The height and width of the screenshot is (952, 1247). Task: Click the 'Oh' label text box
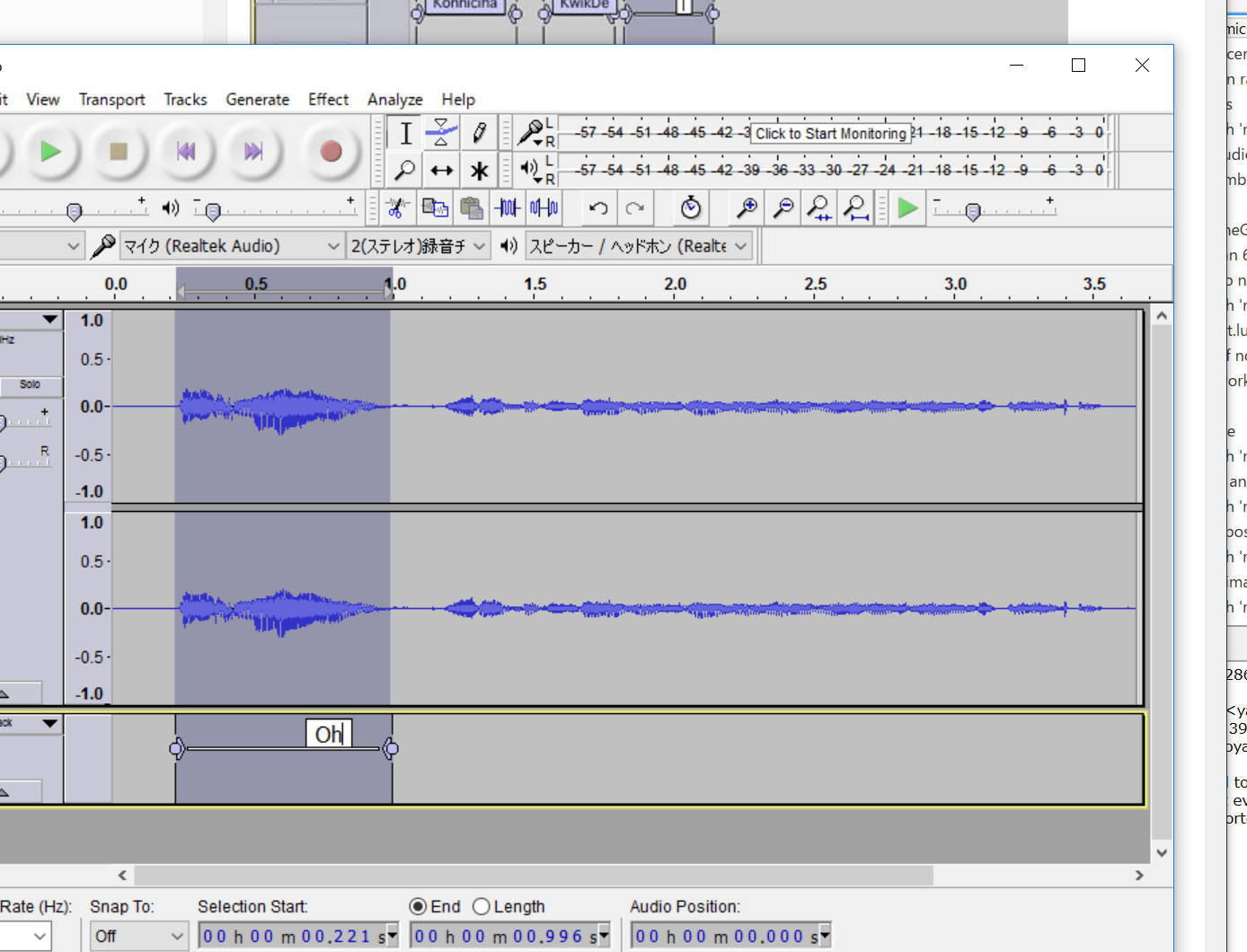[329, 735]
